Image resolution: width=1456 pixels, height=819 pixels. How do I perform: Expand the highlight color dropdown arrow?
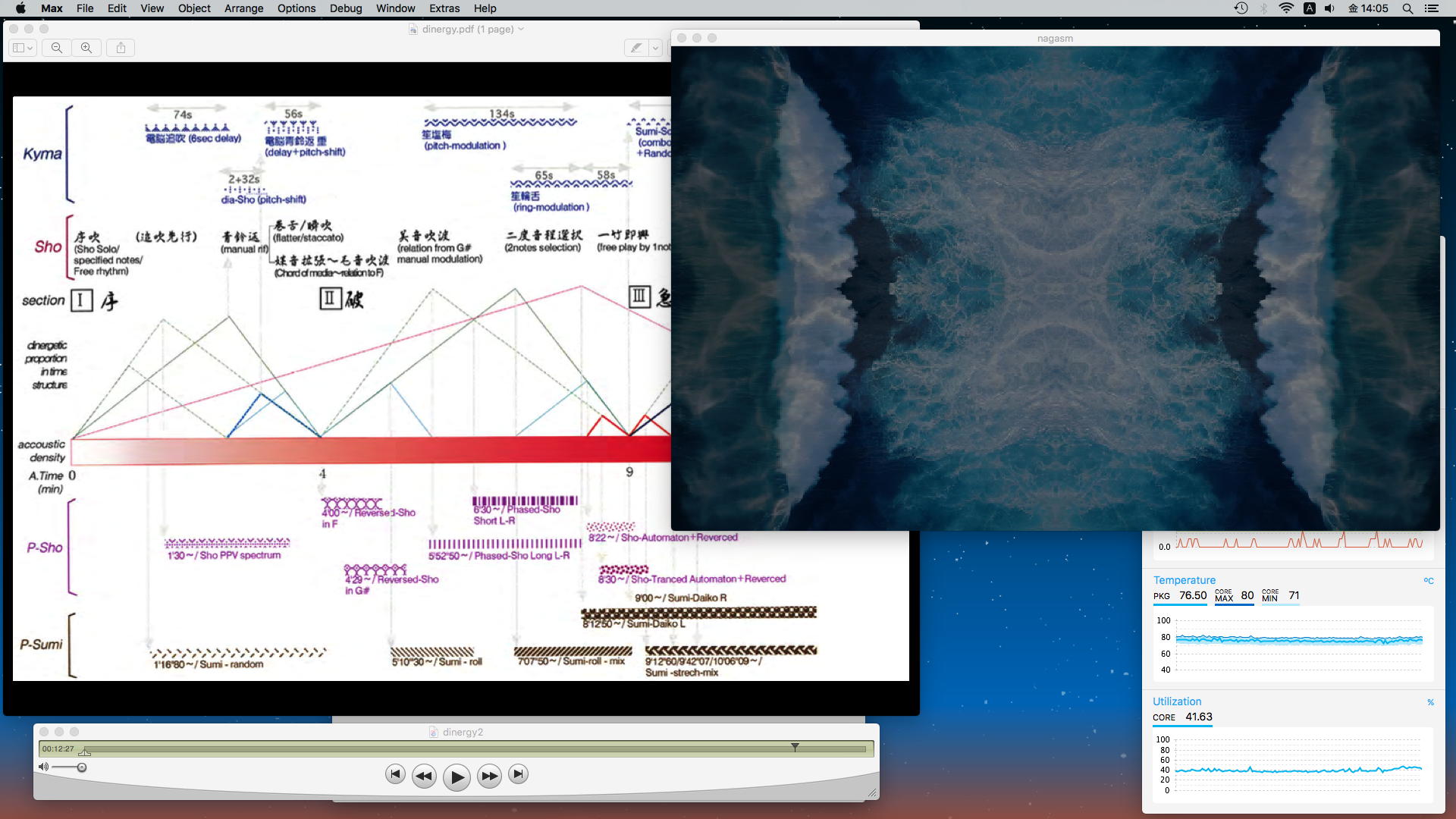tap(655, 48)
